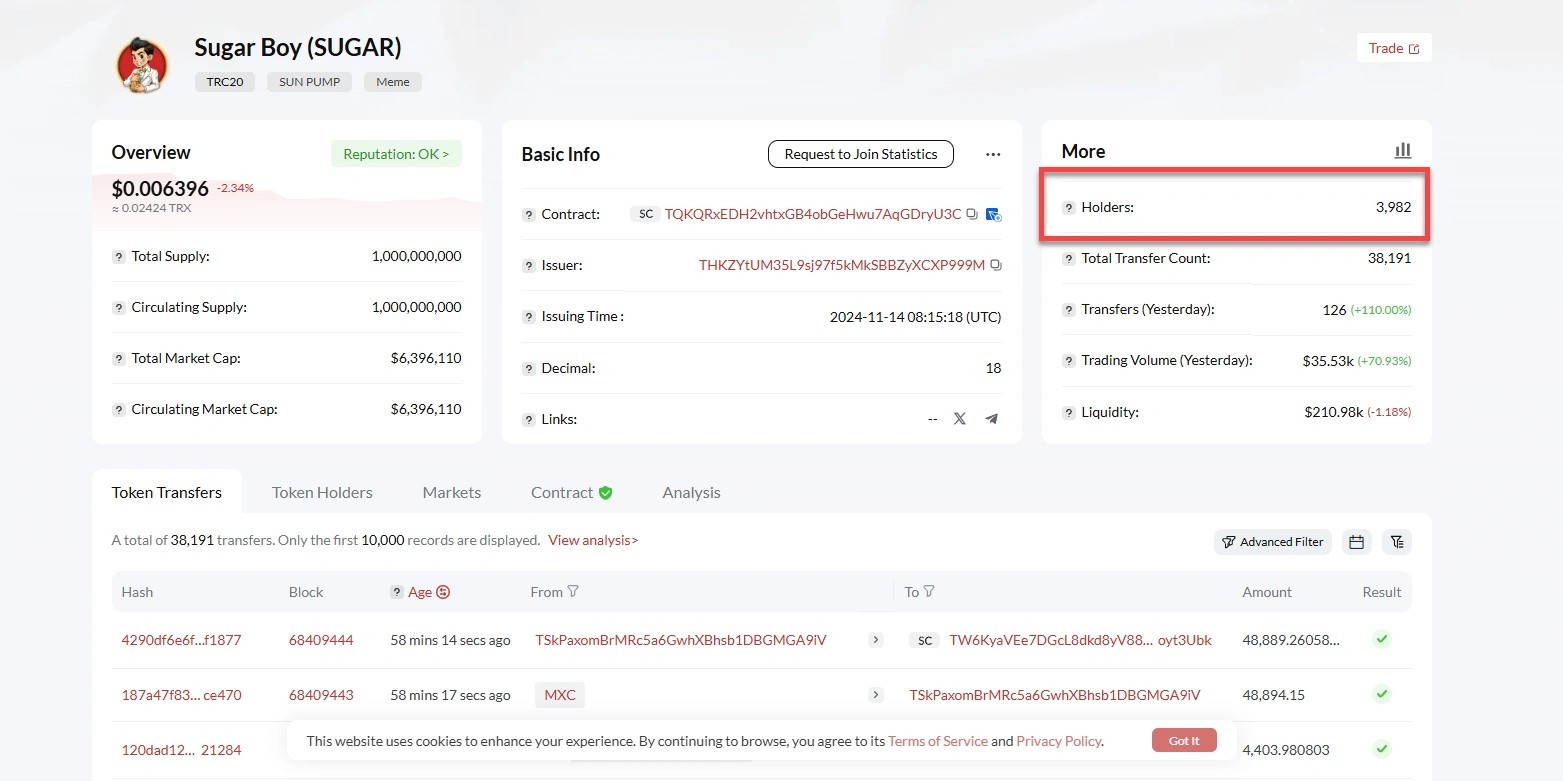Viewport: 1563px width, 781px height.
Task: Click help icon beside Circulating Market Cap
Action: click(x=119, y=410)
